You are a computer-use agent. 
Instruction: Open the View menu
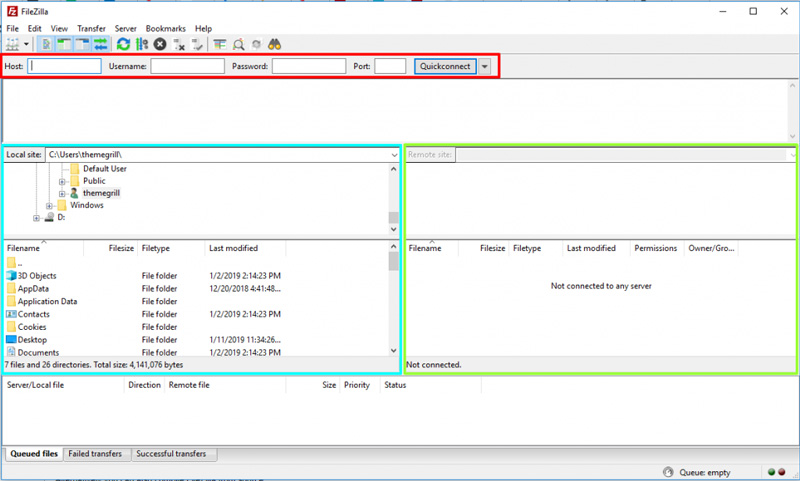[59, 29]
